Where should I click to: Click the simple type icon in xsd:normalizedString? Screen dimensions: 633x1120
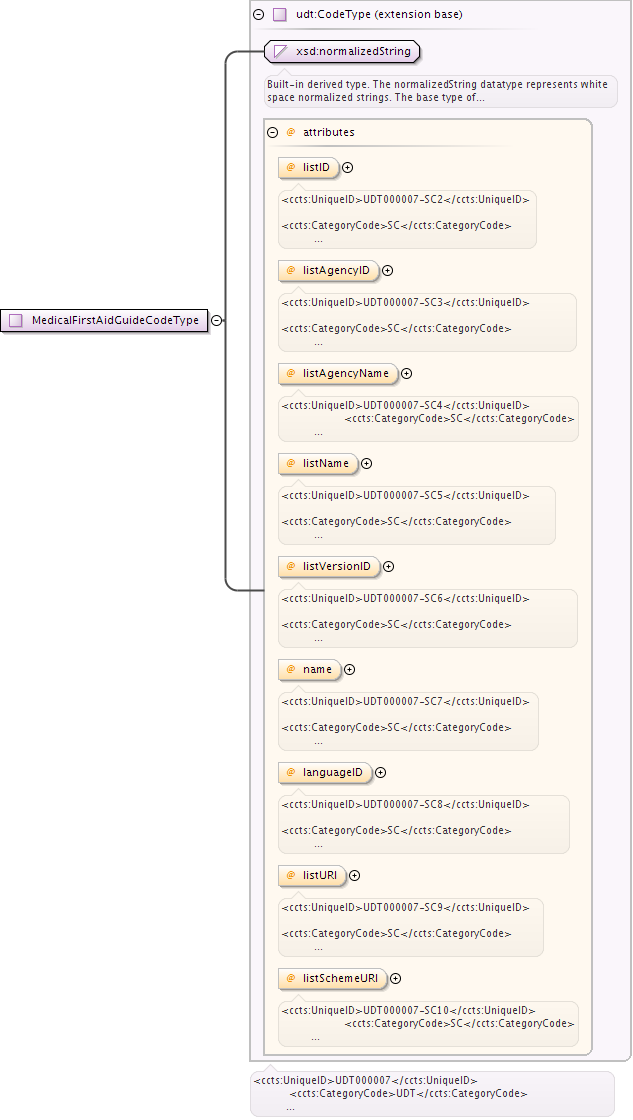(x=281, y=51)
